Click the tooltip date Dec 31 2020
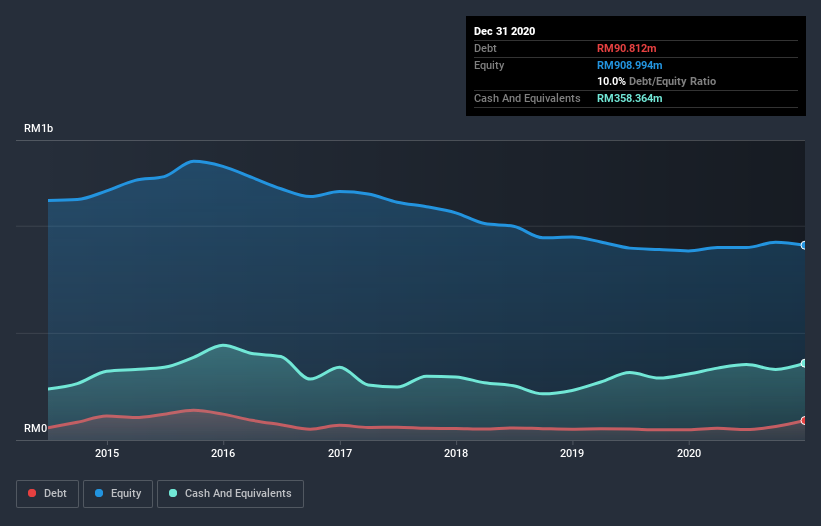 [x=504, y=31]
